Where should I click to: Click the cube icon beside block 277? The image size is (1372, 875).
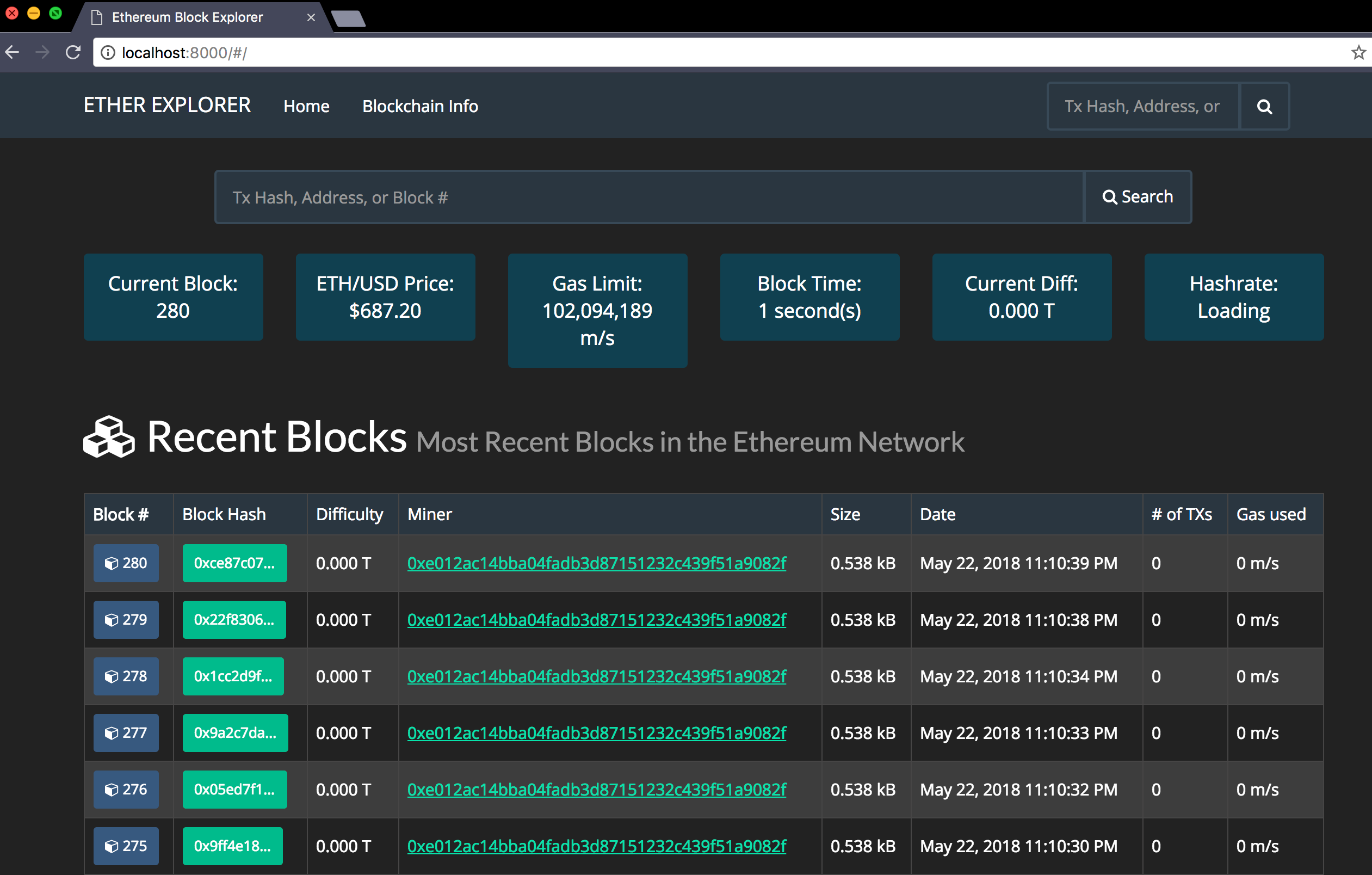(x=112, y=732)
